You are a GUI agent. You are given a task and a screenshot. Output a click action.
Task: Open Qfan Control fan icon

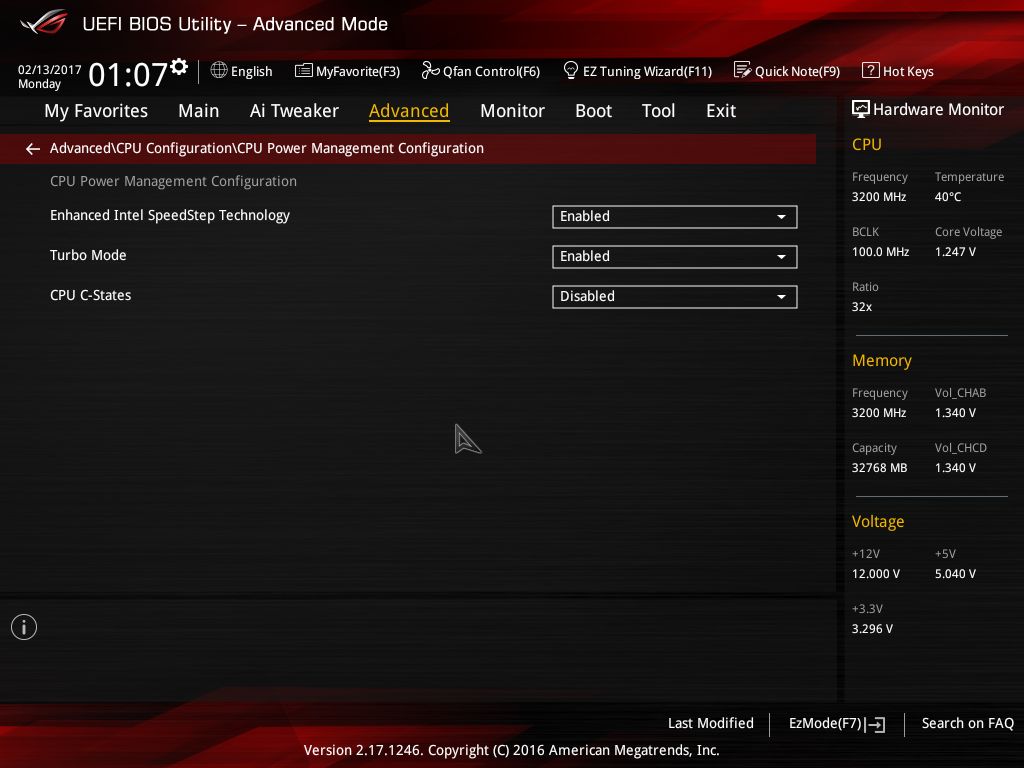point(430,70)
